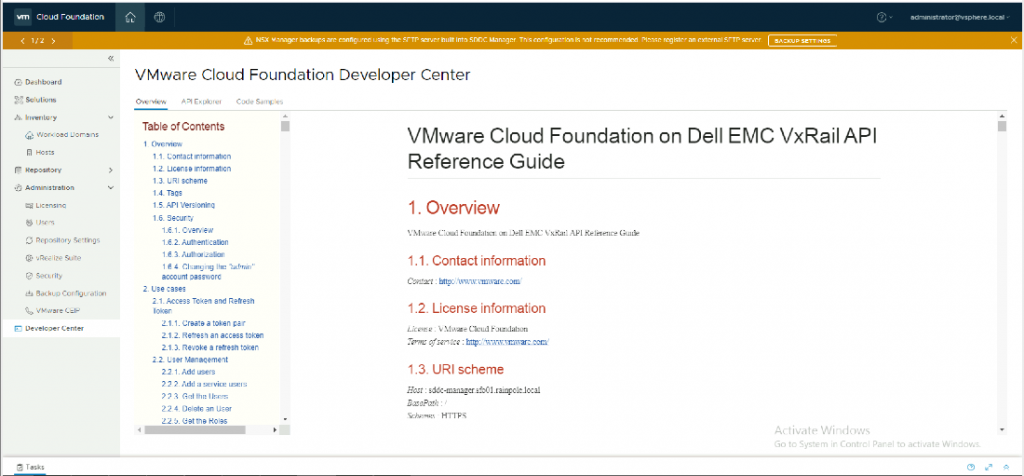Image resolution: width=1024 pixels, height=476 pixels.
Task: Open vRealize Suite in Administration
Action: [x=58, y=257]
